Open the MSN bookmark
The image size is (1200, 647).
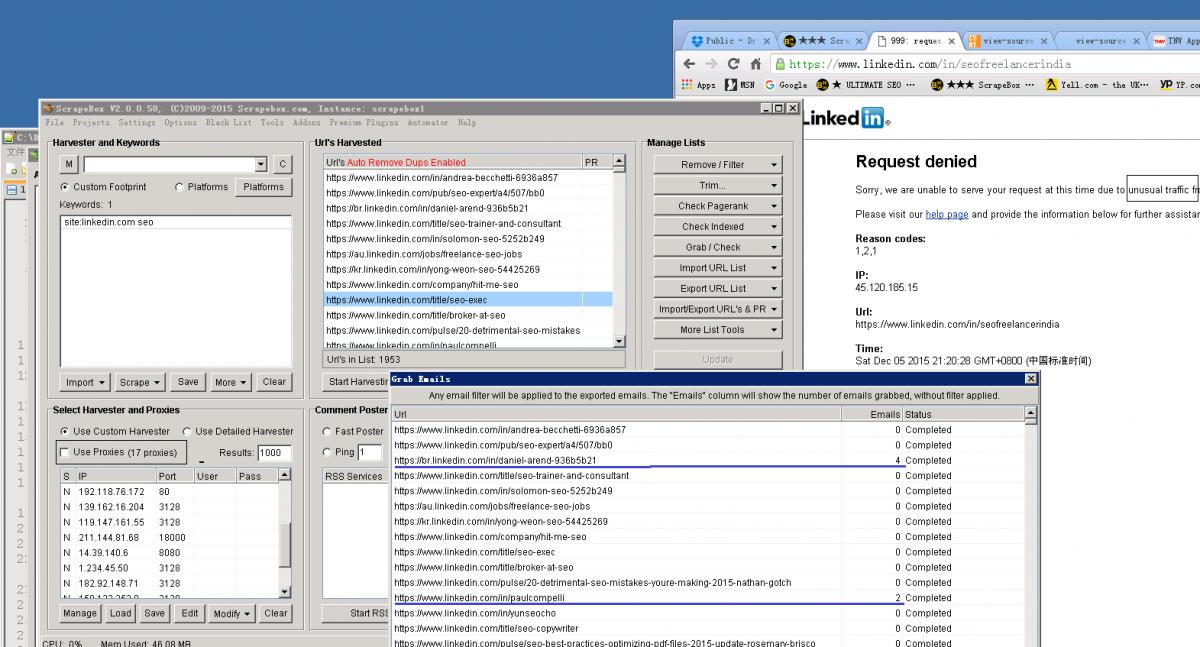(x=739, y=85)
